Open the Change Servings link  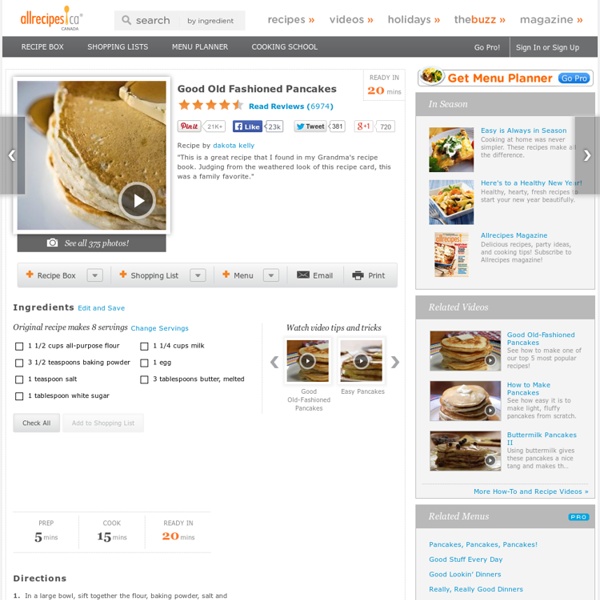point(160,328)
